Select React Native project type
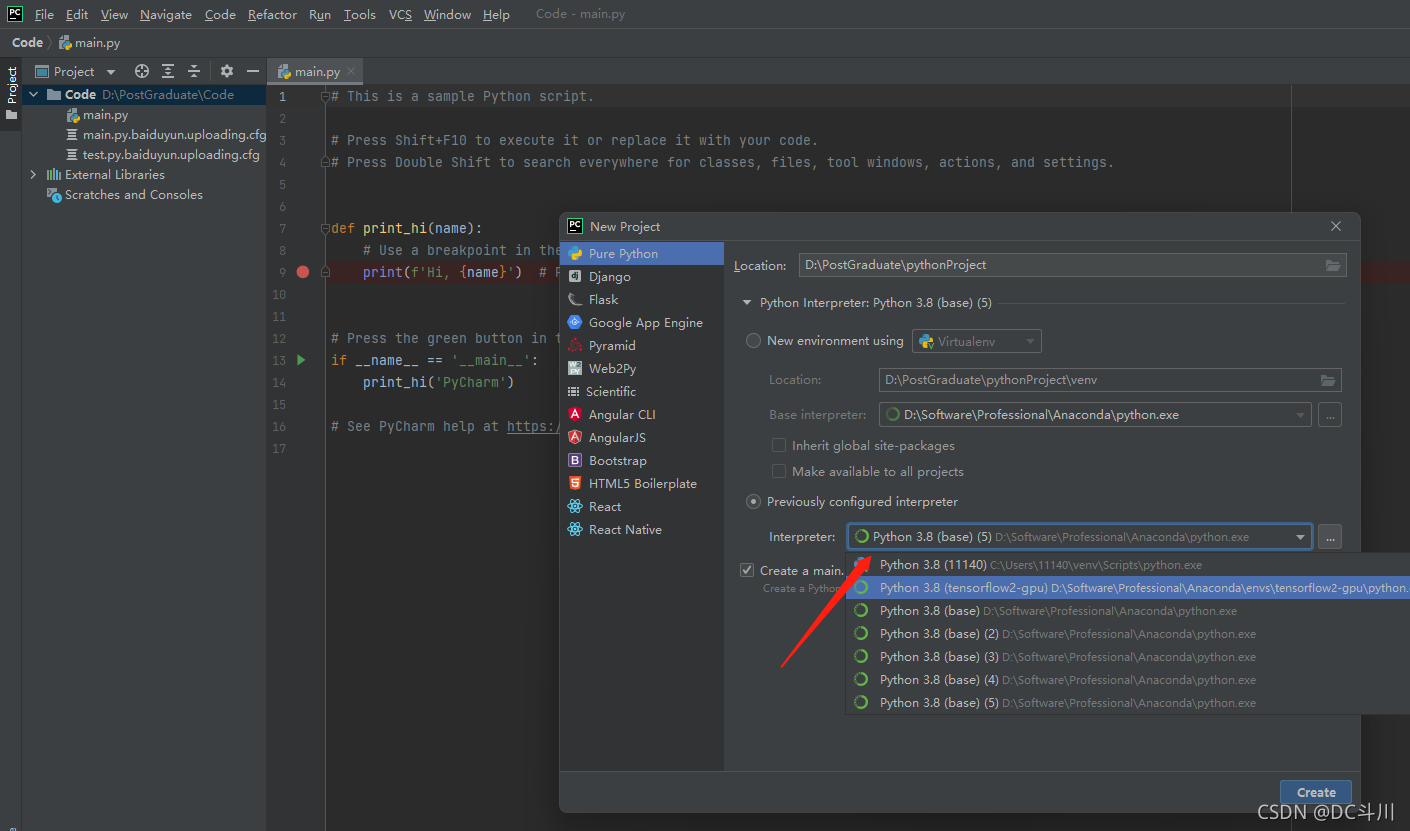The width and height of the screenshot is (1410, 831). point(642,530)
